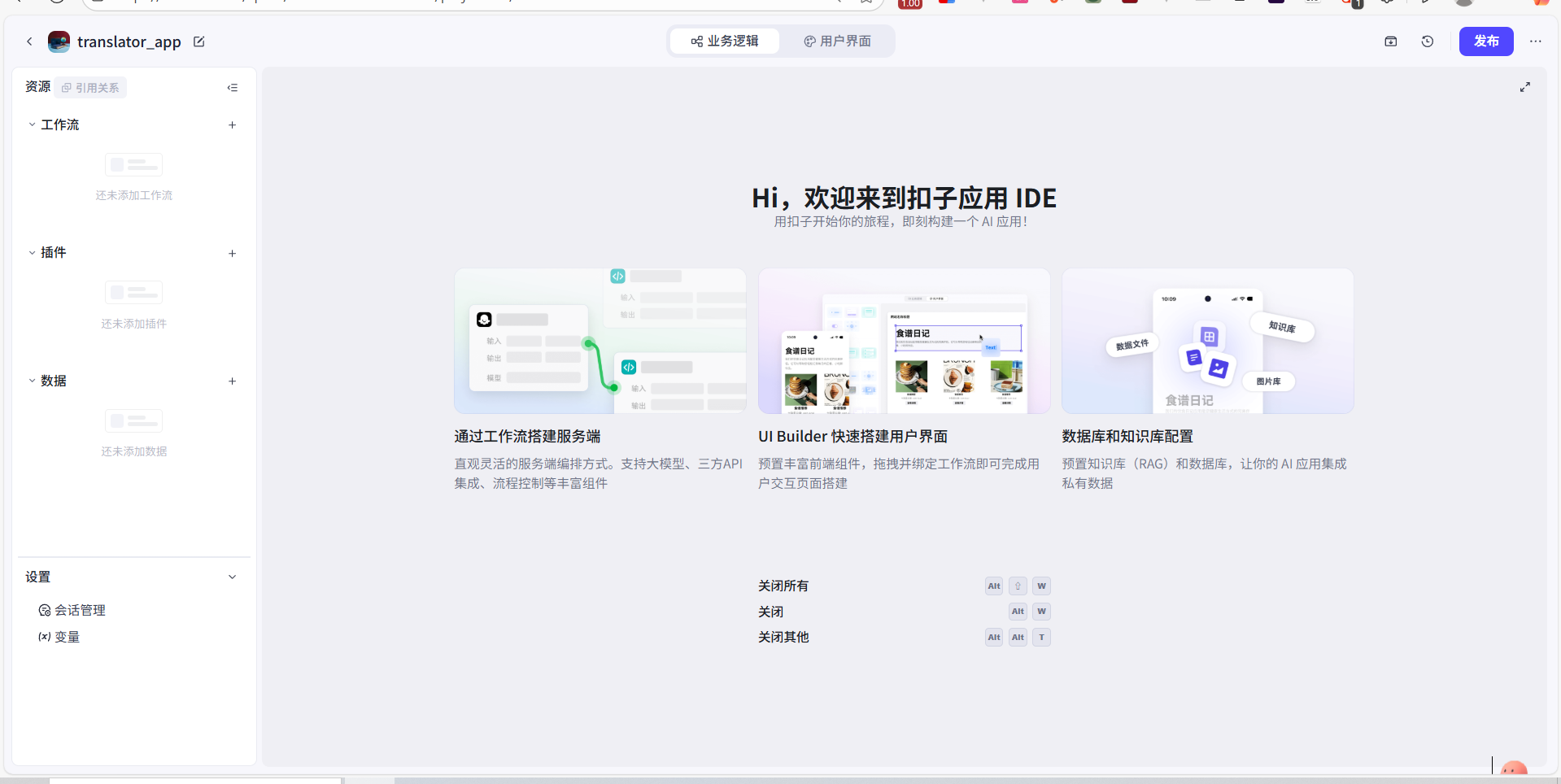
Task: Add new data with plus icon
Action: point(233,381)
